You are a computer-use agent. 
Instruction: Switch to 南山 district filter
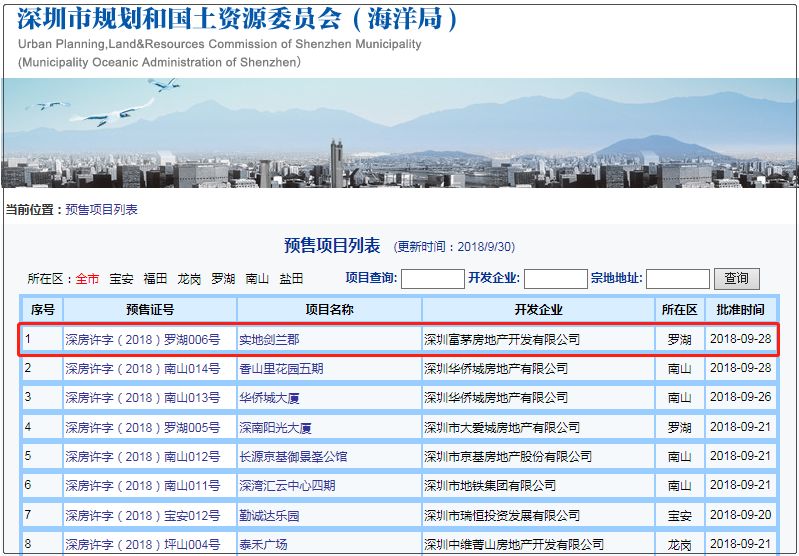pyautogui.click(x=257, y=279)
